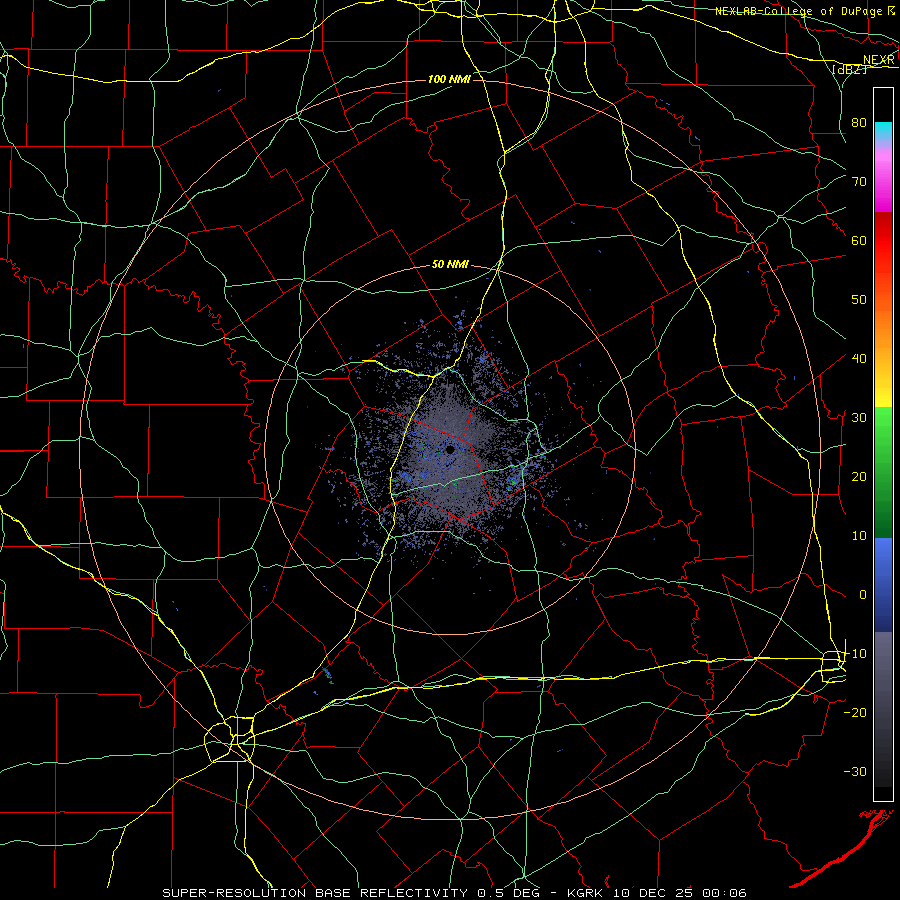The width and height of the screenshot is (900, 900).
Task: Click the SUPER-RESOLUTION BASE REFLECTIVITY caption
Action: tap(315, 893)
